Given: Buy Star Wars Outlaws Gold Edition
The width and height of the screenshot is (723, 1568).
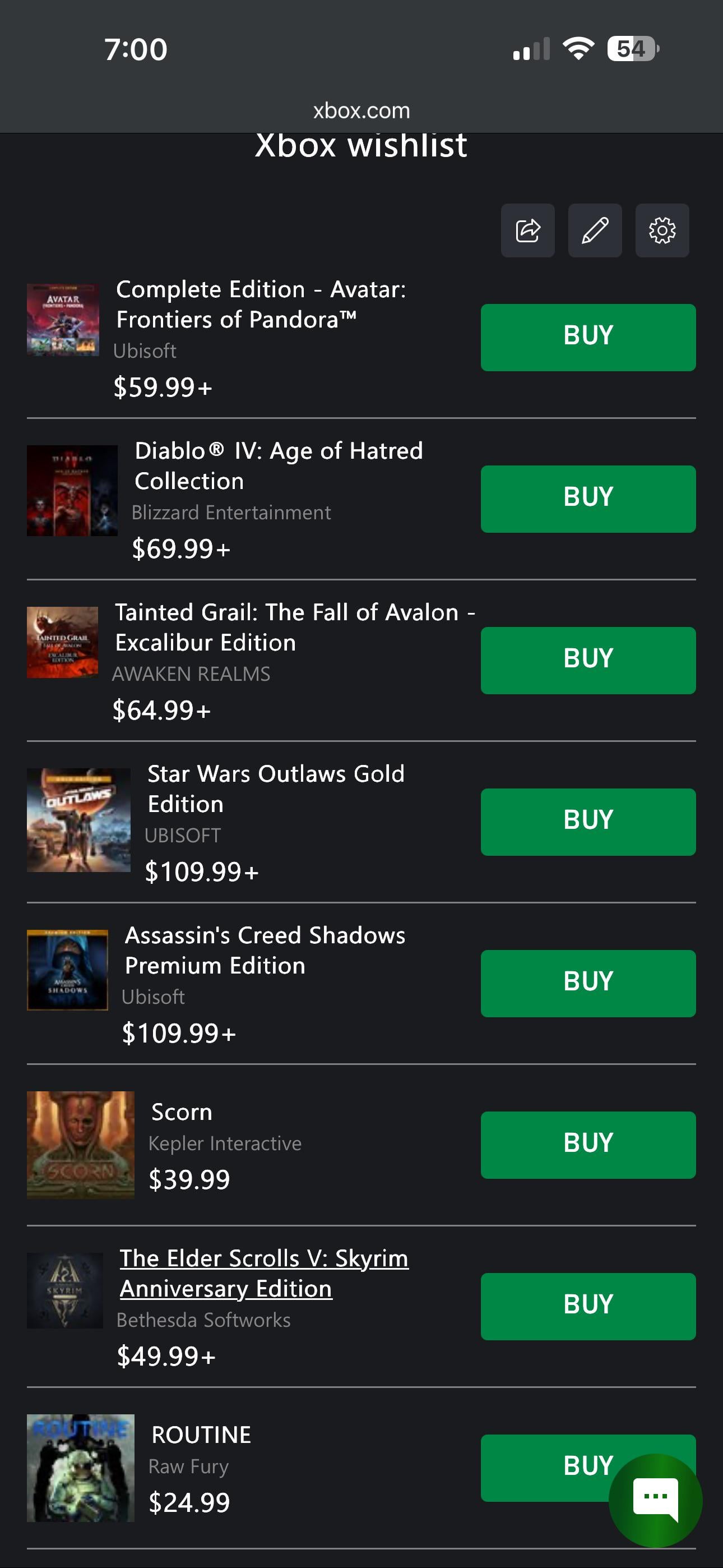Looking at the screenshot, I should tap(588, 822).
